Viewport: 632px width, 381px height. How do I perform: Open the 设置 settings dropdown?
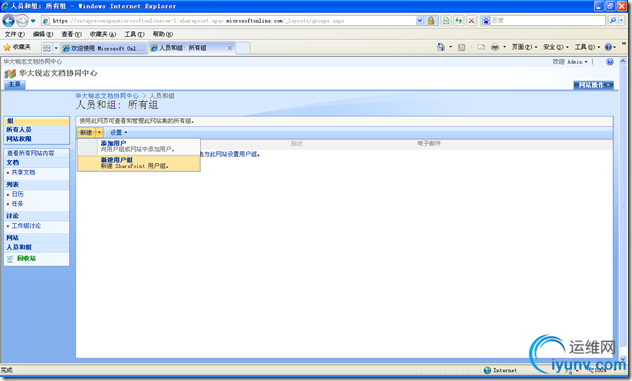click(x=118, y=132)
